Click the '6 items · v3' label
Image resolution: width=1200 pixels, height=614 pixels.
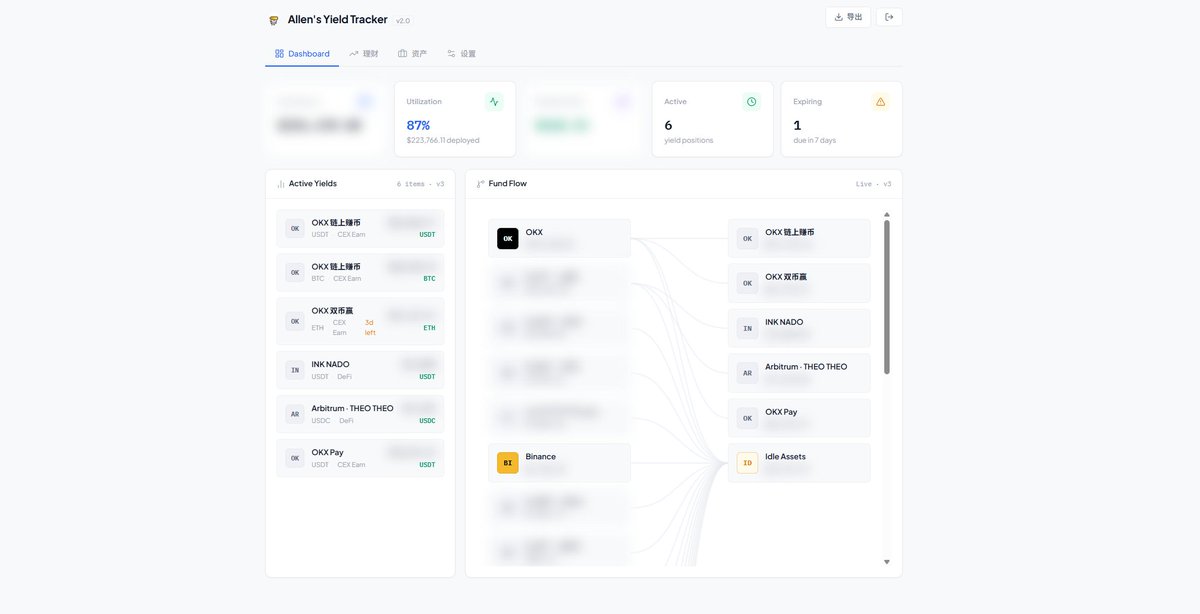(x=420, y=184)
